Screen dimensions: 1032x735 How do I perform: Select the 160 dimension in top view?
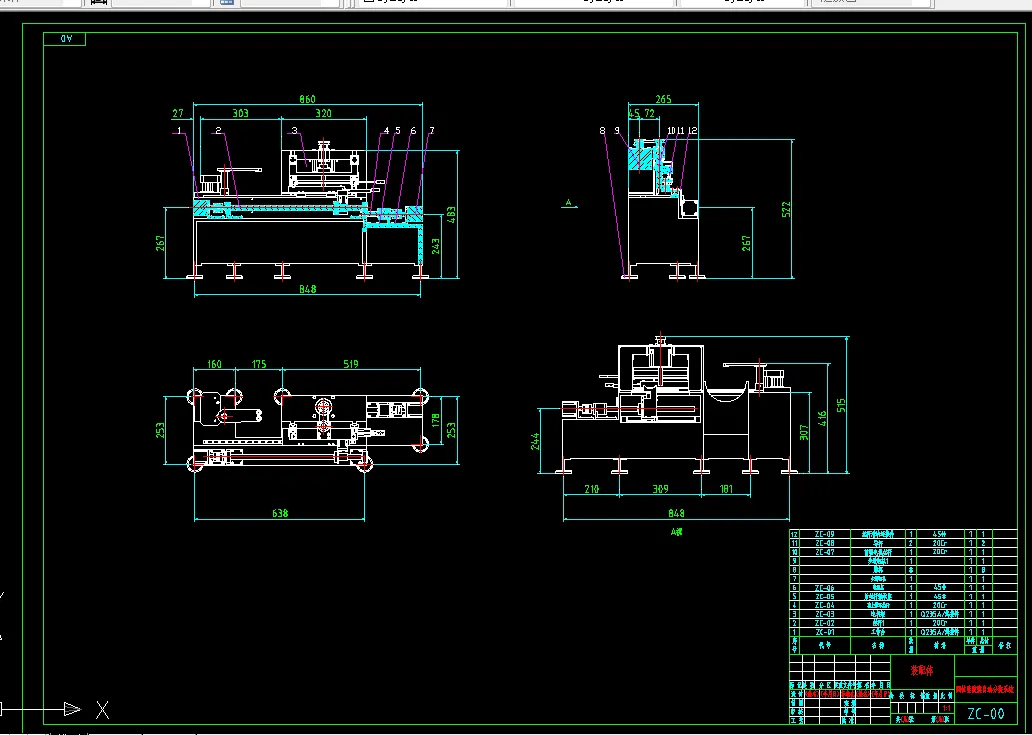point(214,364)
